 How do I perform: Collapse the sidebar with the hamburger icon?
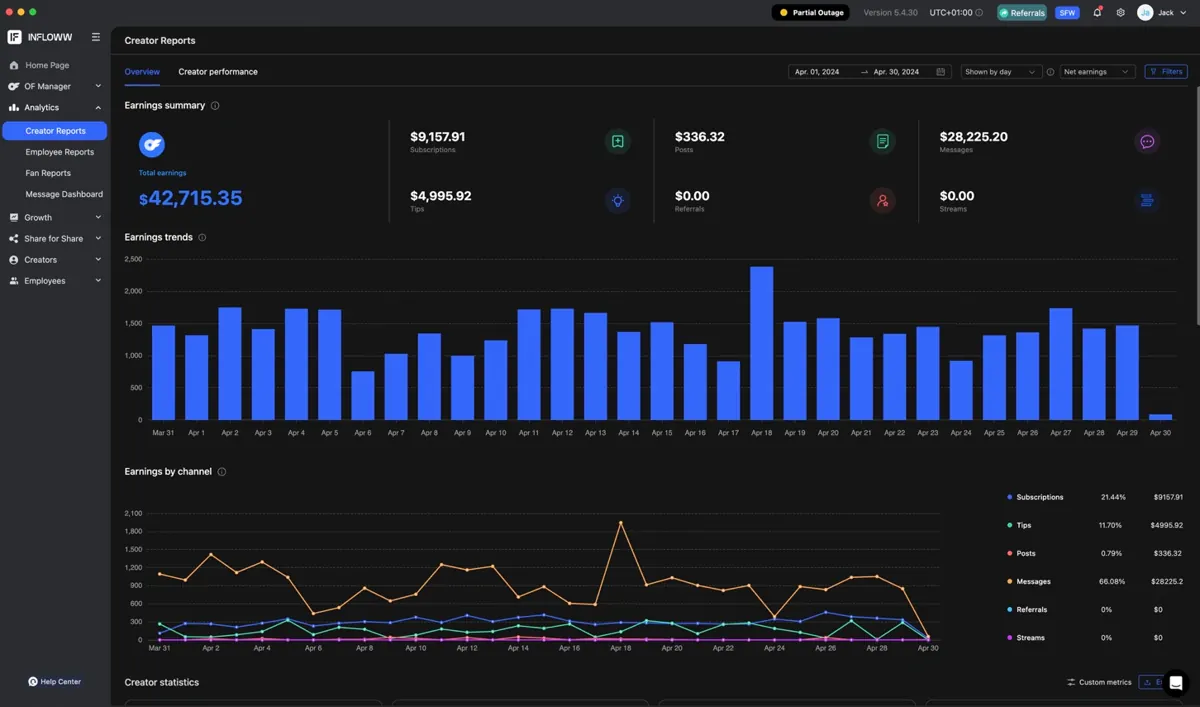pyautogui.click(x=96, y=37)
